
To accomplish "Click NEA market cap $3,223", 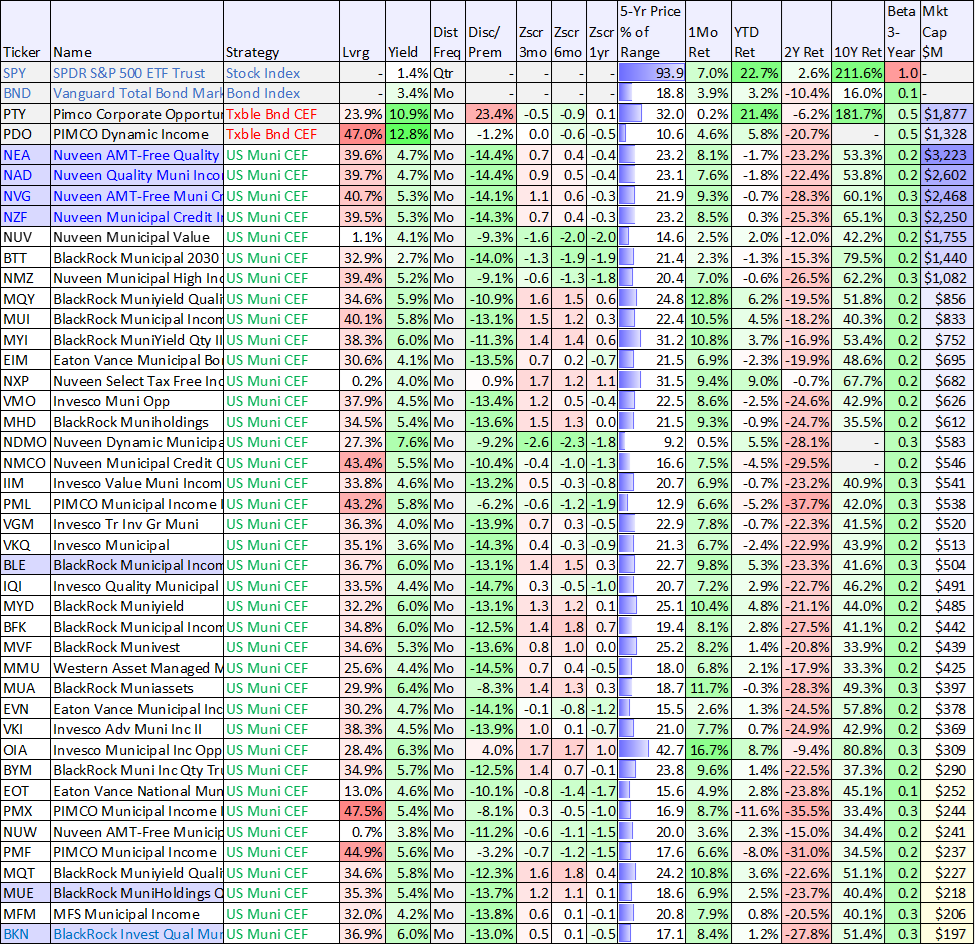I will coord(945,155).
